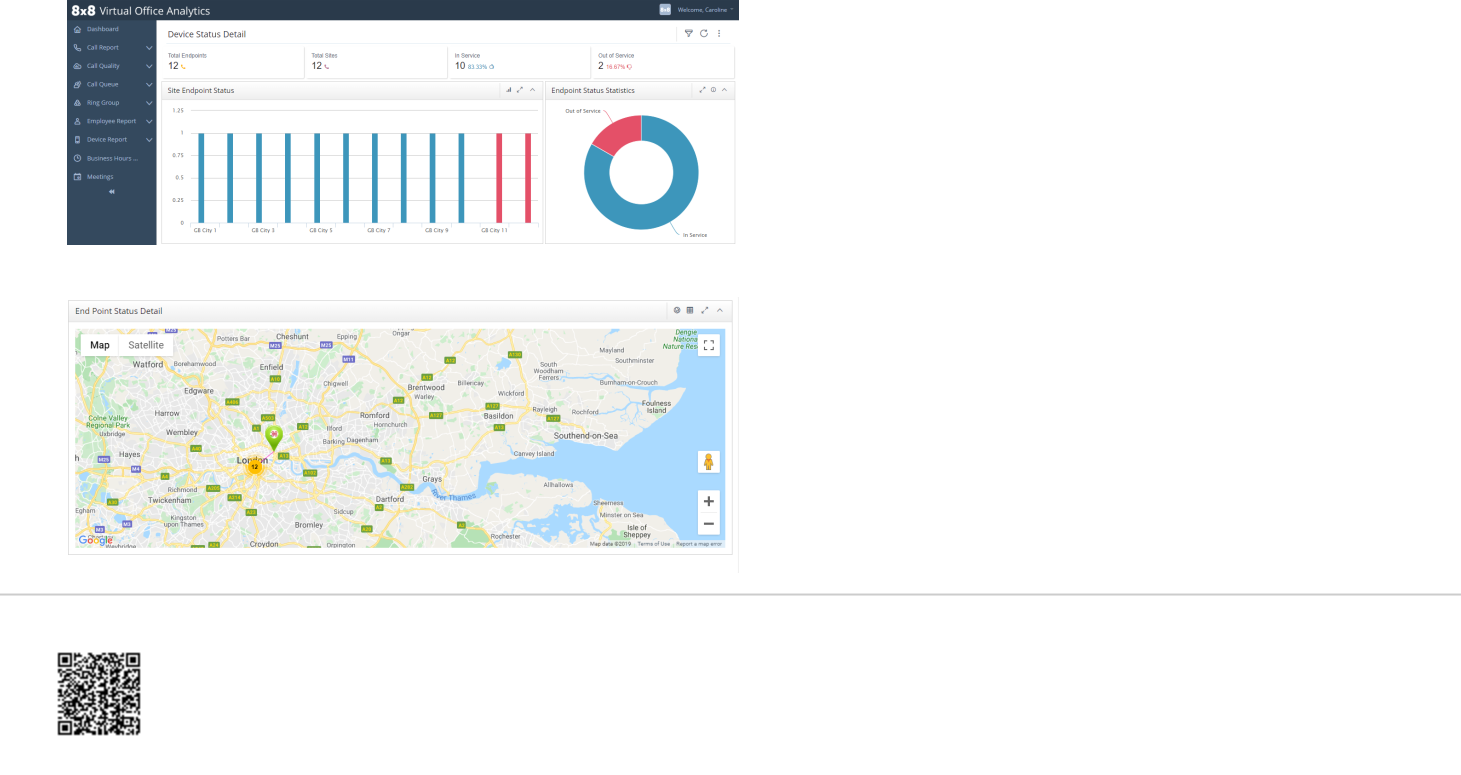Image resolution: width=1461 pixels, height=775 pixels.
Task: Expand the Employee Report submenu chevron
Action: point(149,122)
